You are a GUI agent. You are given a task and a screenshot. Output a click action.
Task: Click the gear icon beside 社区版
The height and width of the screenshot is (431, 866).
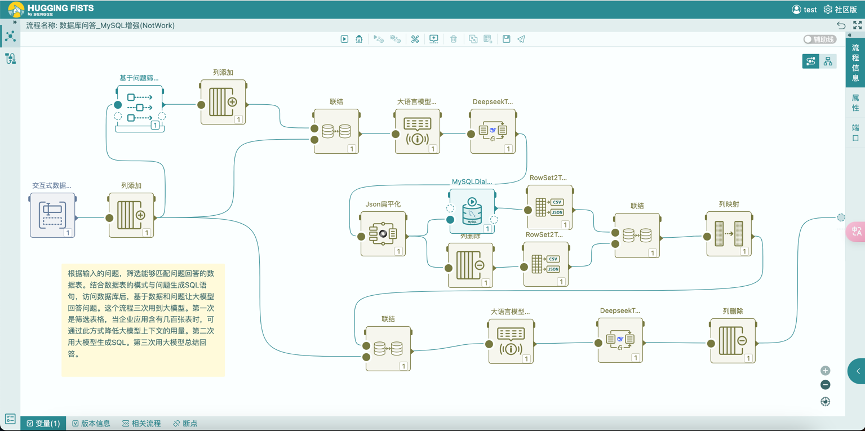[x=828, y=9]
